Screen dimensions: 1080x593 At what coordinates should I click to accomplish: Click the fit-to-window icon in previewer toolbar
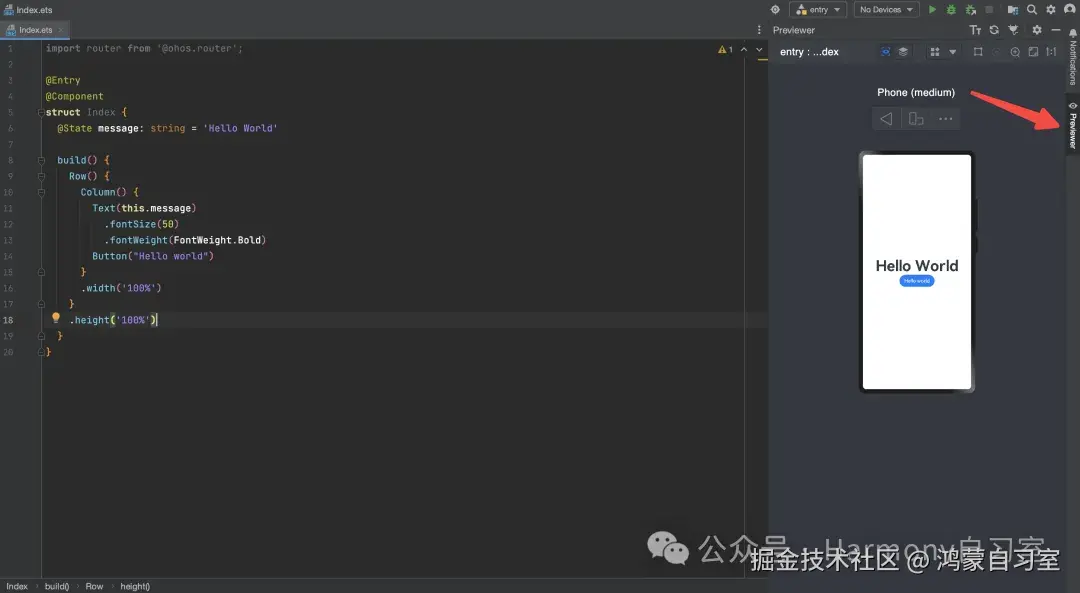[x=1034, y=51]
